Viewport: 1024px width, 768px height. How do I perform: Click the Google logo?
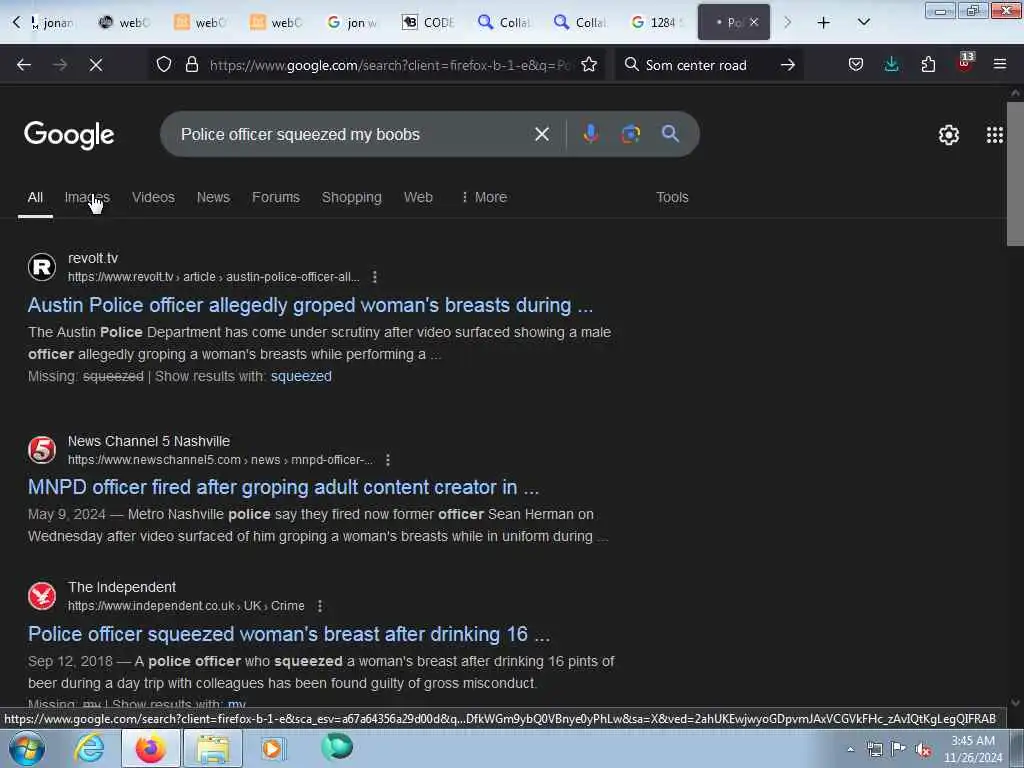point(69,135)
